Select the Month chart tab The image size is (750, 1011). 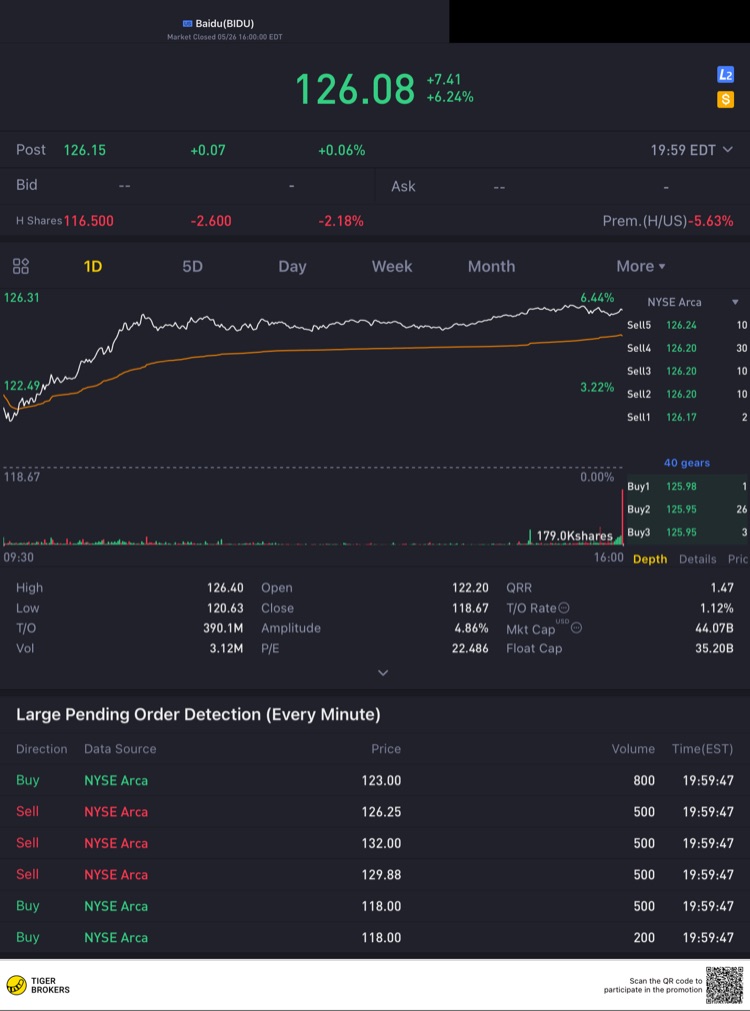tap(491, 266)
